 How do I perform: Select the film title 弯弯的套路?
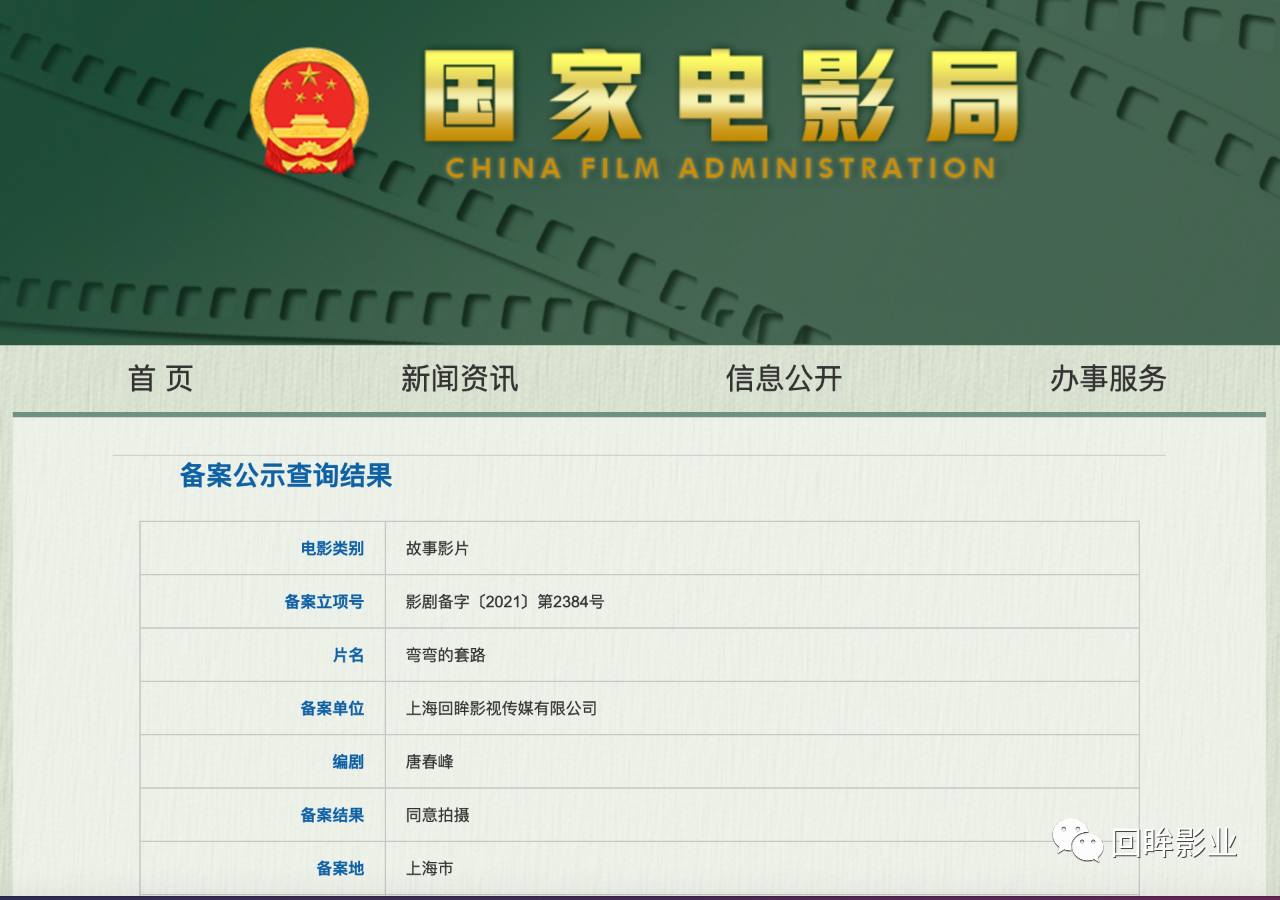445,655
